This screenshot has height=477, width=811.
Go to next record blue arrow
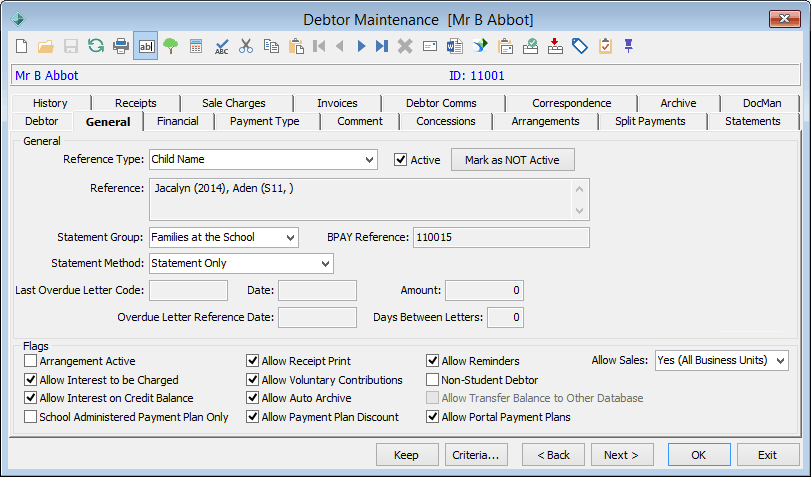362,46
